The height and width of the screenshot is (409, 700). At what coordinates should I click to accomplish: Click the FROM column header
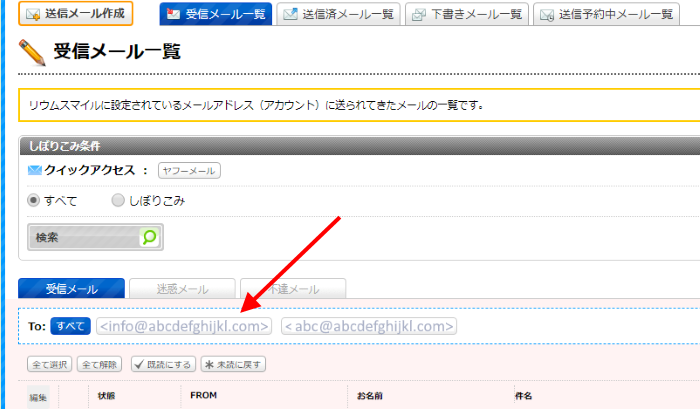[x=204, y=395]
